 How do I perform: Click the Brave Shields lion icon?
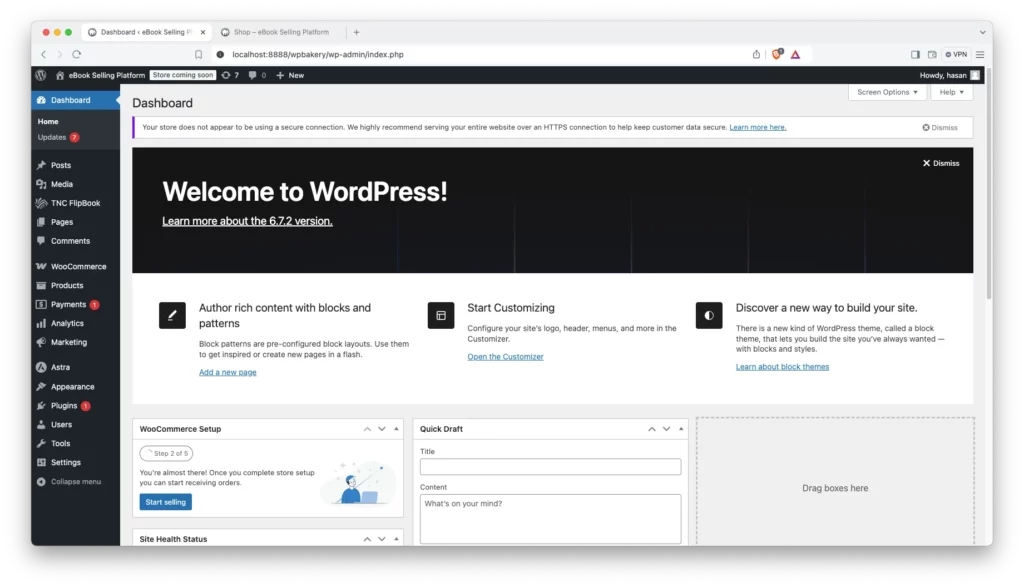[776, 54]
